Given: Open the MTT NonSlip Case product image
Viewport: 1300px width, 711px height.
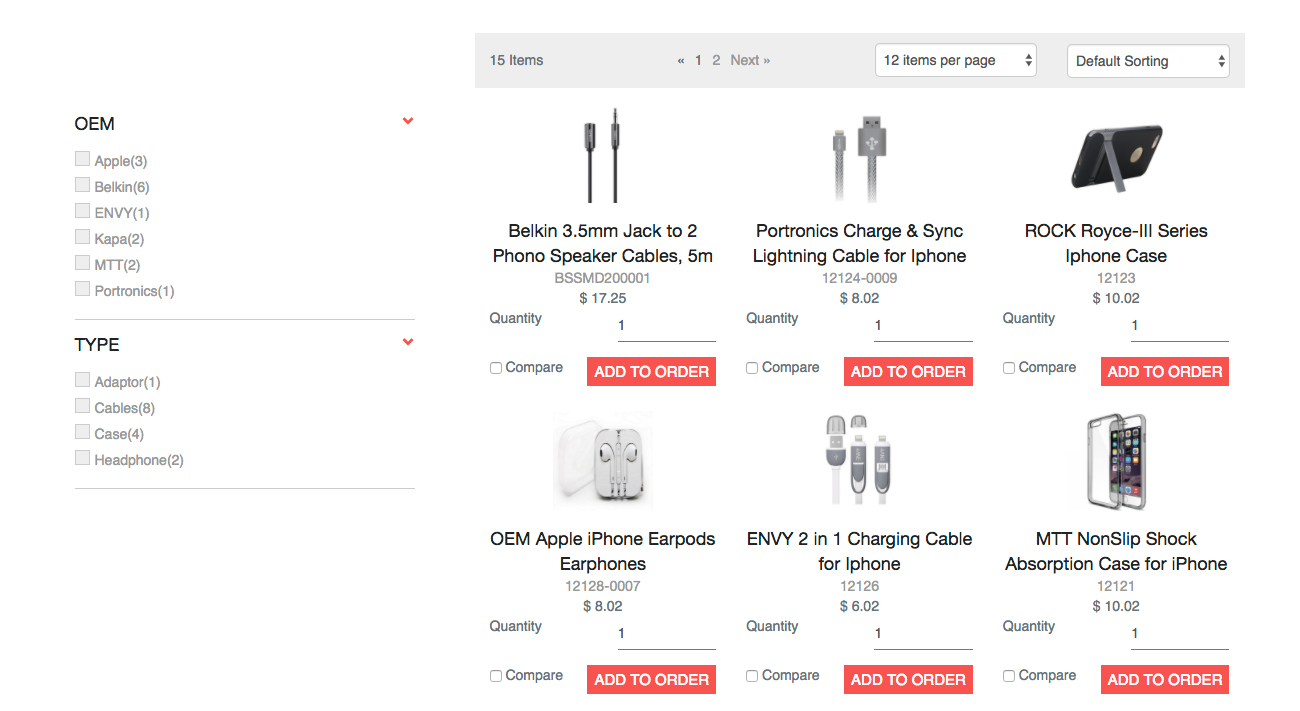Looking at the screenshot, I should pos(1115,462).
